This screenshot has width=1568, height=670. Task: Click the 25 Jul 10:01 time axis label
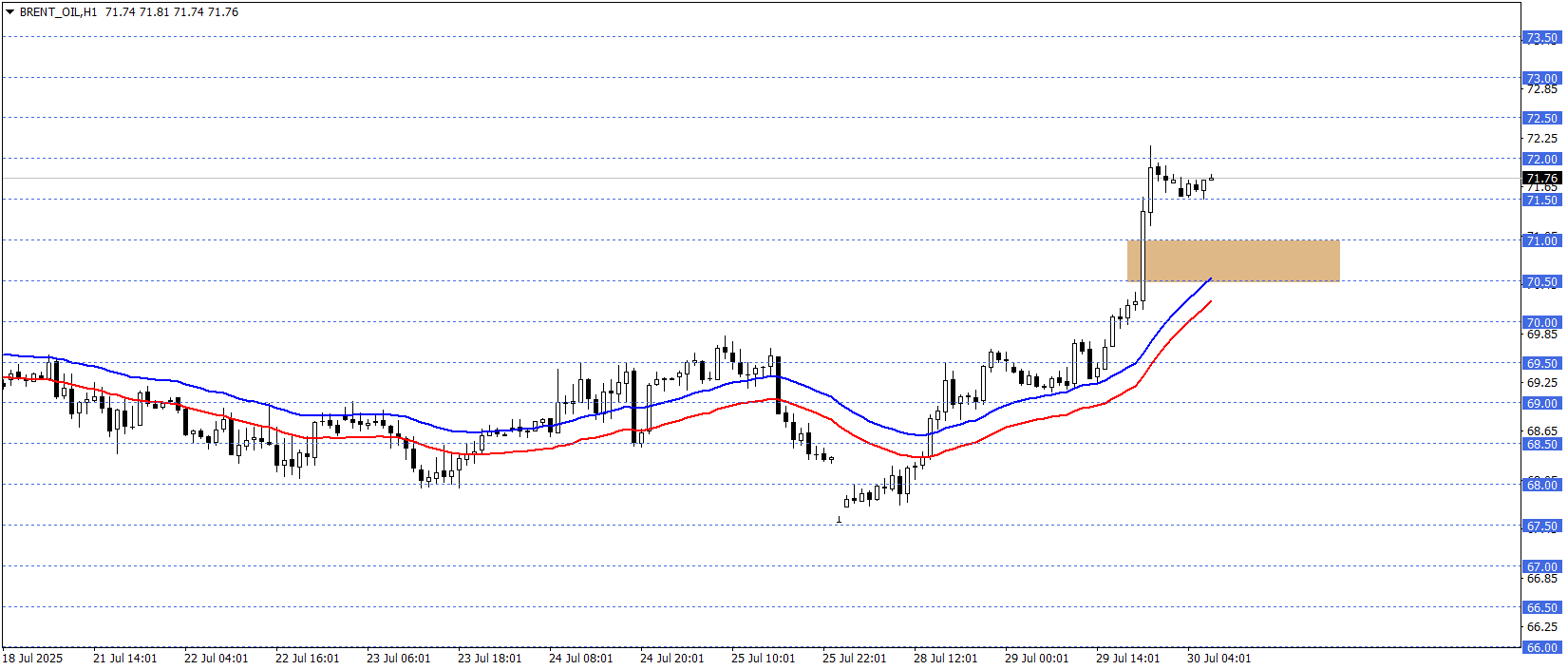coord(764,658)
